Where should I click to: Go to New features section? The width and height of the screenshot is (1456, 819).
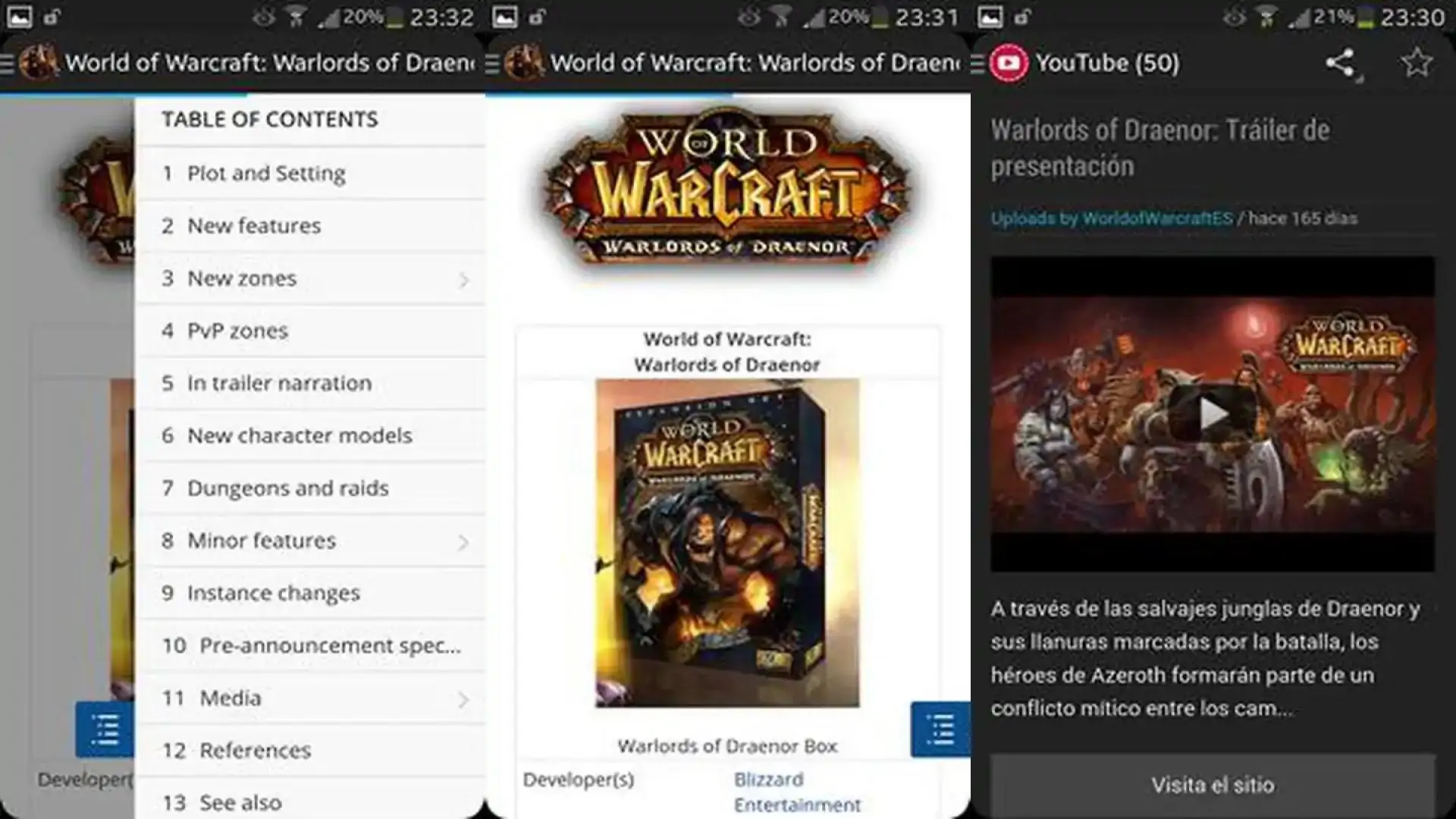[x=309, y=226]
